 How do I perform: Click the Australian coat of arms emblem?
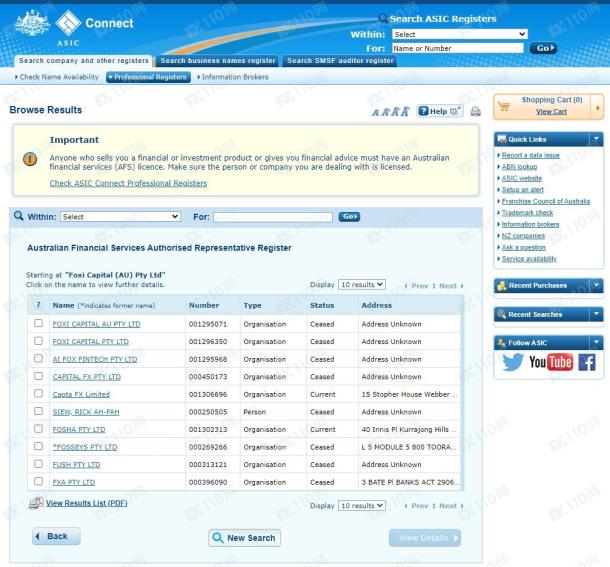click(32, 23)
